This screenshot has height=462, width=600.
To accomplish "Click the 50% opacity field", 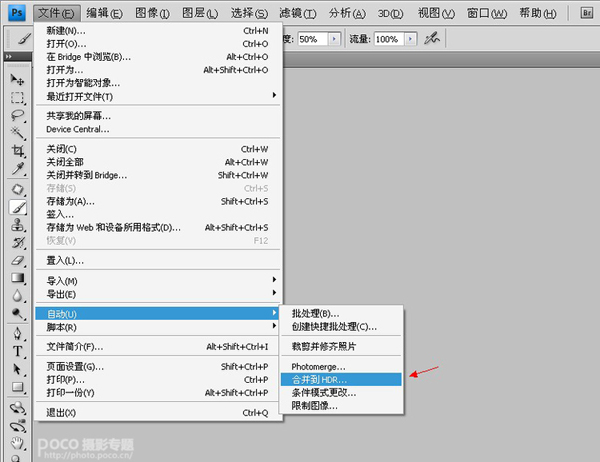I will click(x=313, y=39).
